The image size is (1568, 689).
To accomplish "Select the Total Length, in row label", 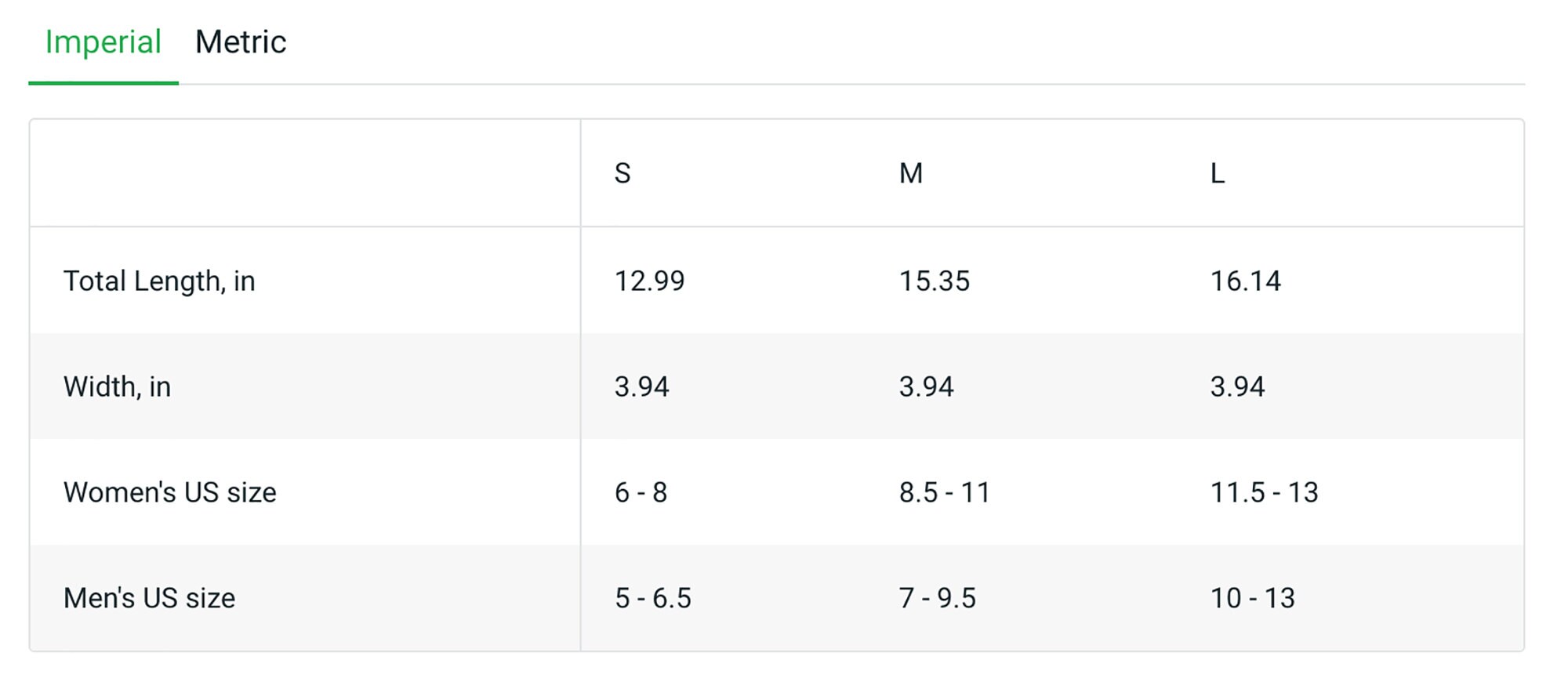I will pyautogui.click(x=159, y=281).
